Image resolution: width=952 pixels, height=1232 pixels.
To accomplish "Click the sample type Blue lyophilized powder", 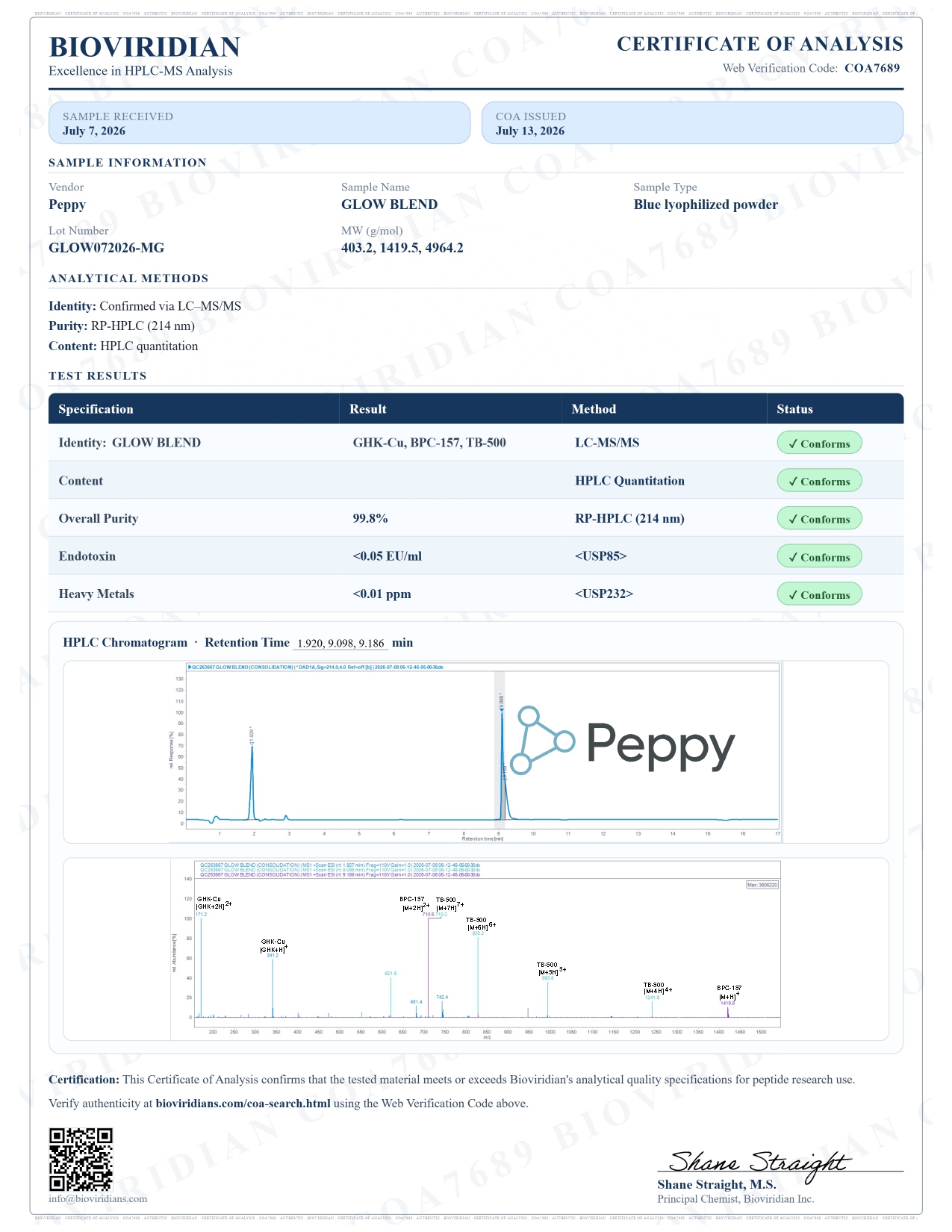I will pyautogui.click(x=706, y=205).
